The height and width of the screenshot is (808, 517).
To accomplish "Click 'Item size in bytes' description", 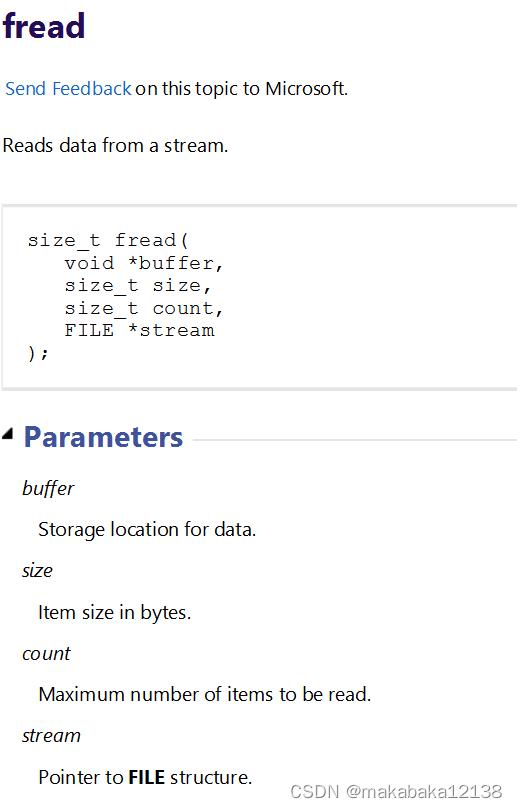I will [x=114, y=613].
